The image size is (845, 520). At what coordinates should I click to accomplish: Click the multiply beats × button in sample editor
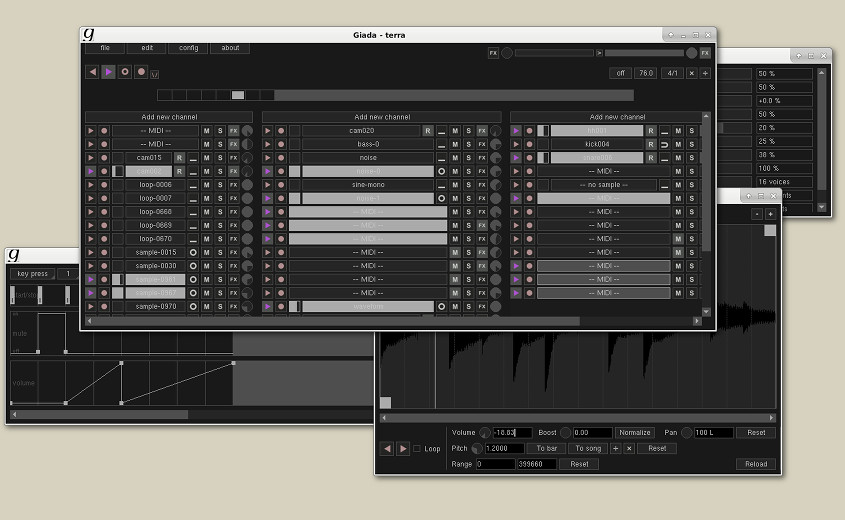tap(629, 449)
